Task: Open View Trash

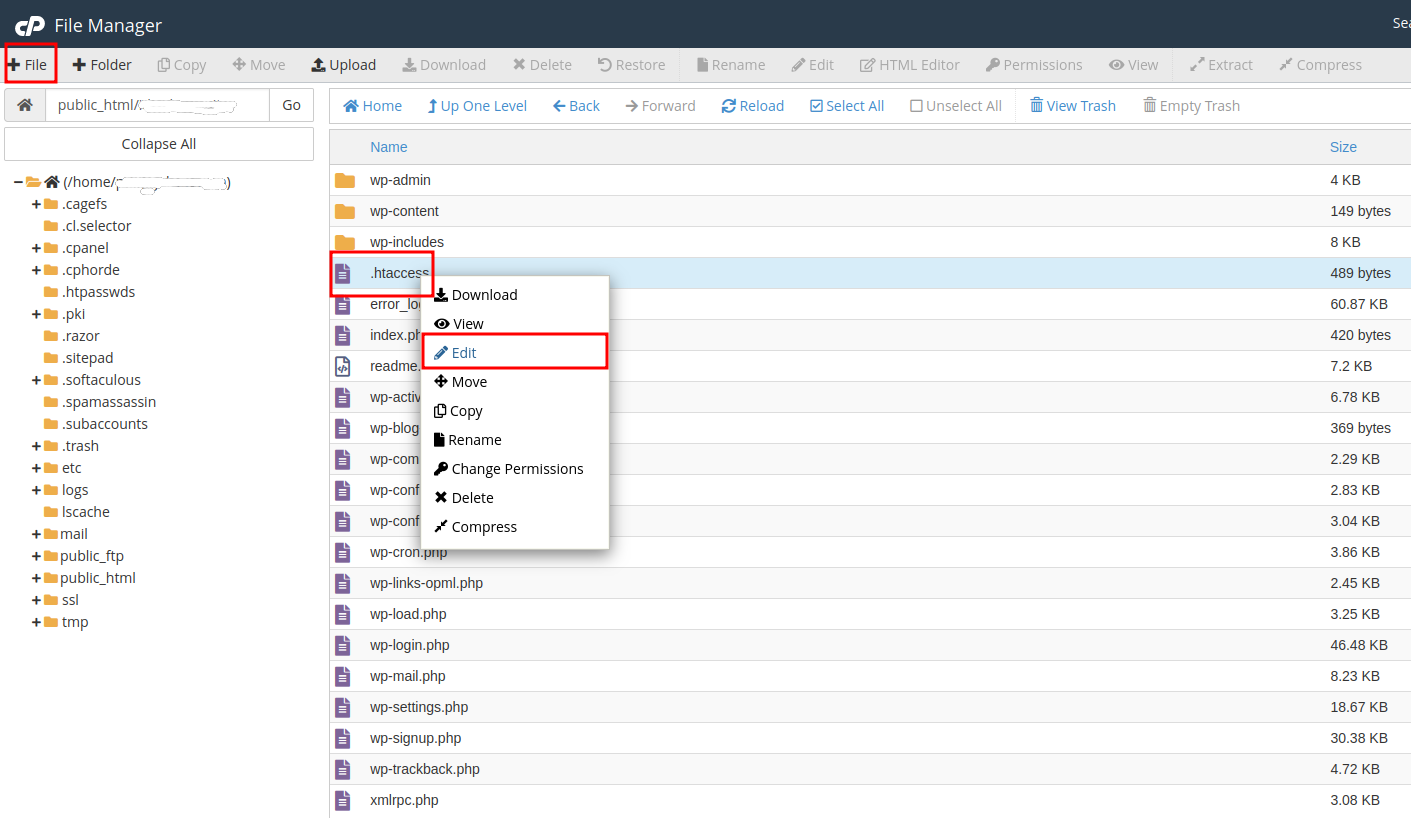Action: tap(1073, 106)
